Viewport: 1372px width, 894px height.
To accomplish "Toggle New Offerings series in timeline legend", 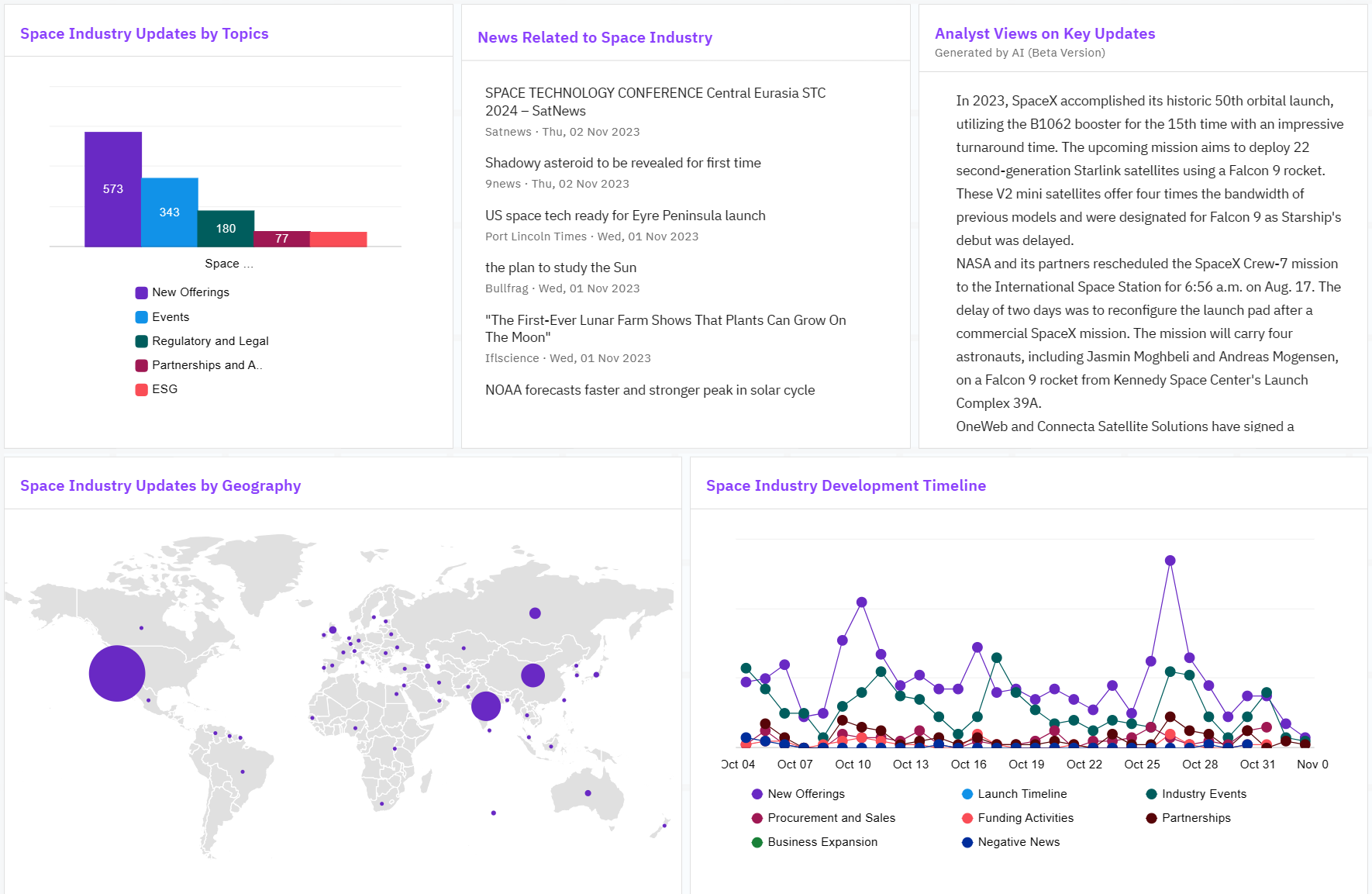I will point(798,794).
